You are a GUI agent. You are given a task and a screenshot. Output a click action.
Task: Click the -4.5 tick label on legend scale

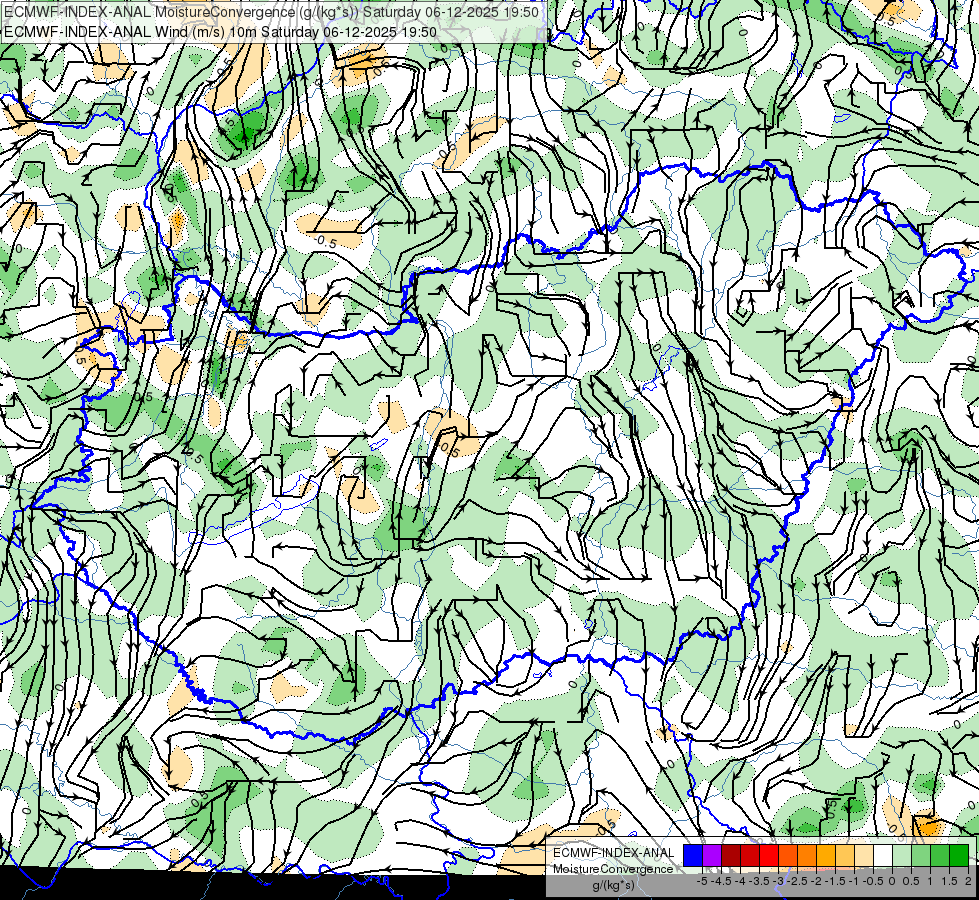coord(722,881)
